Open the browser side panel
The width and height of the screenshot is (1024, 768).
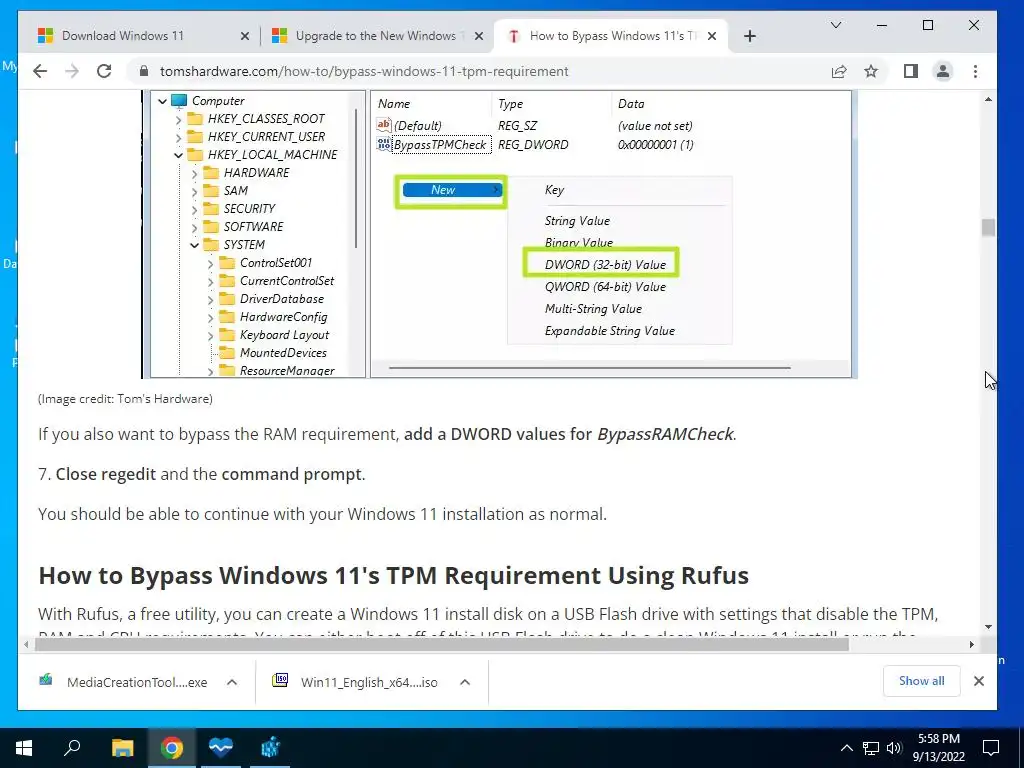tap(911, 71)
